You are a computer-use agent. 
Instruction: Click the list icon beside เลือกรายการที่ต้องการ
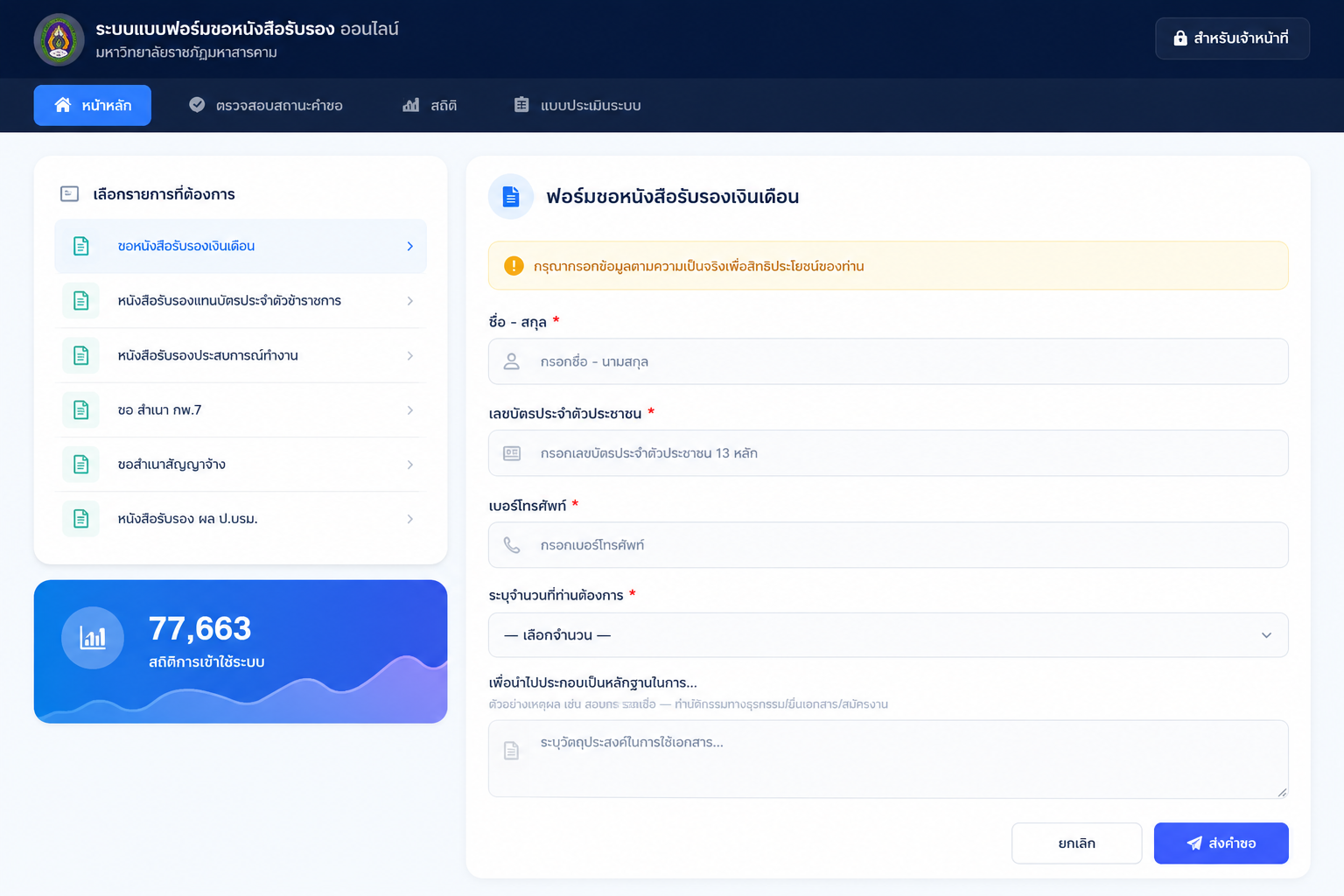coord(70,194)
